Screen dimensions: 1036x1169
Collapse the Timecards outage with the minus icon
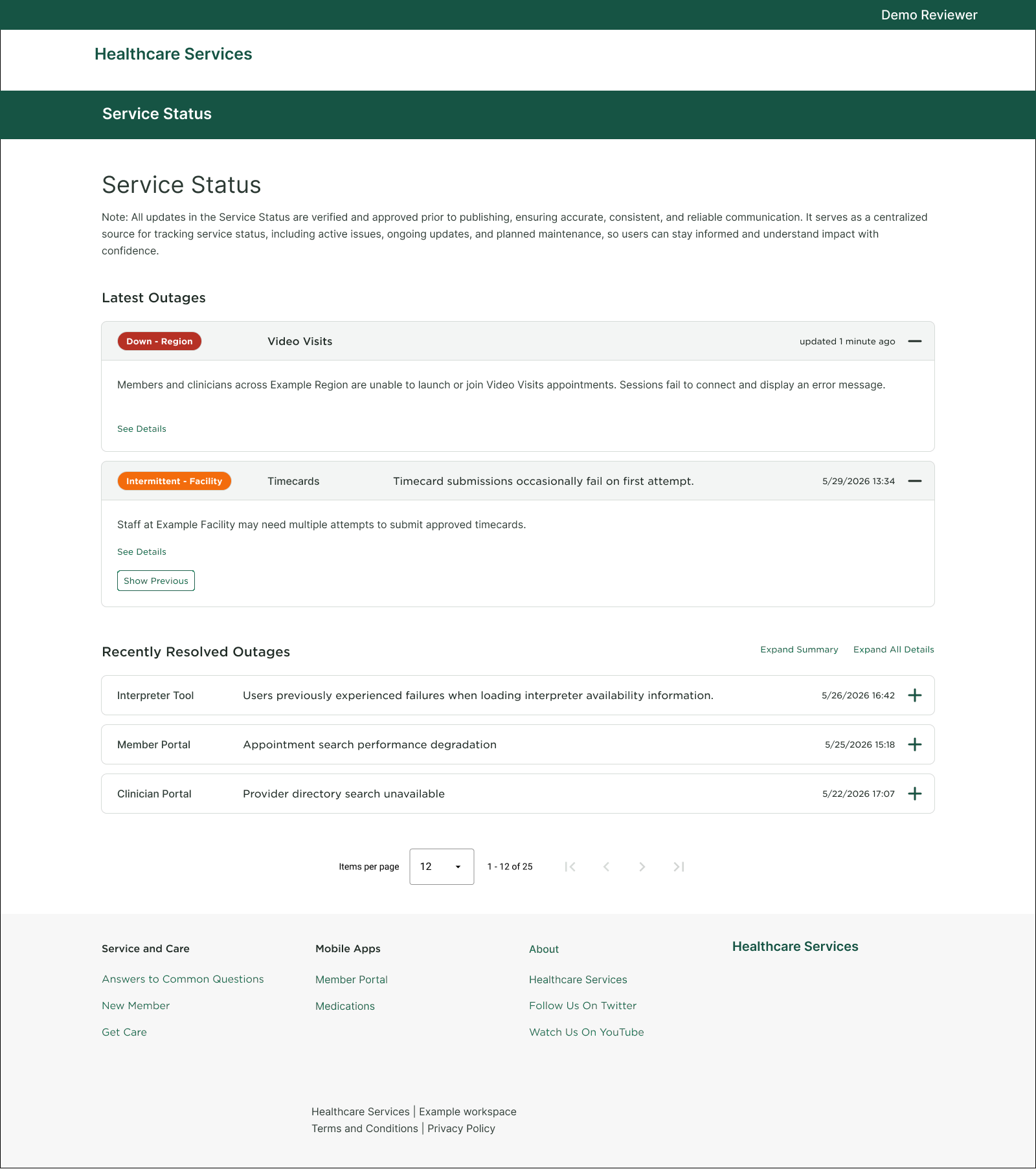[914, 481]
